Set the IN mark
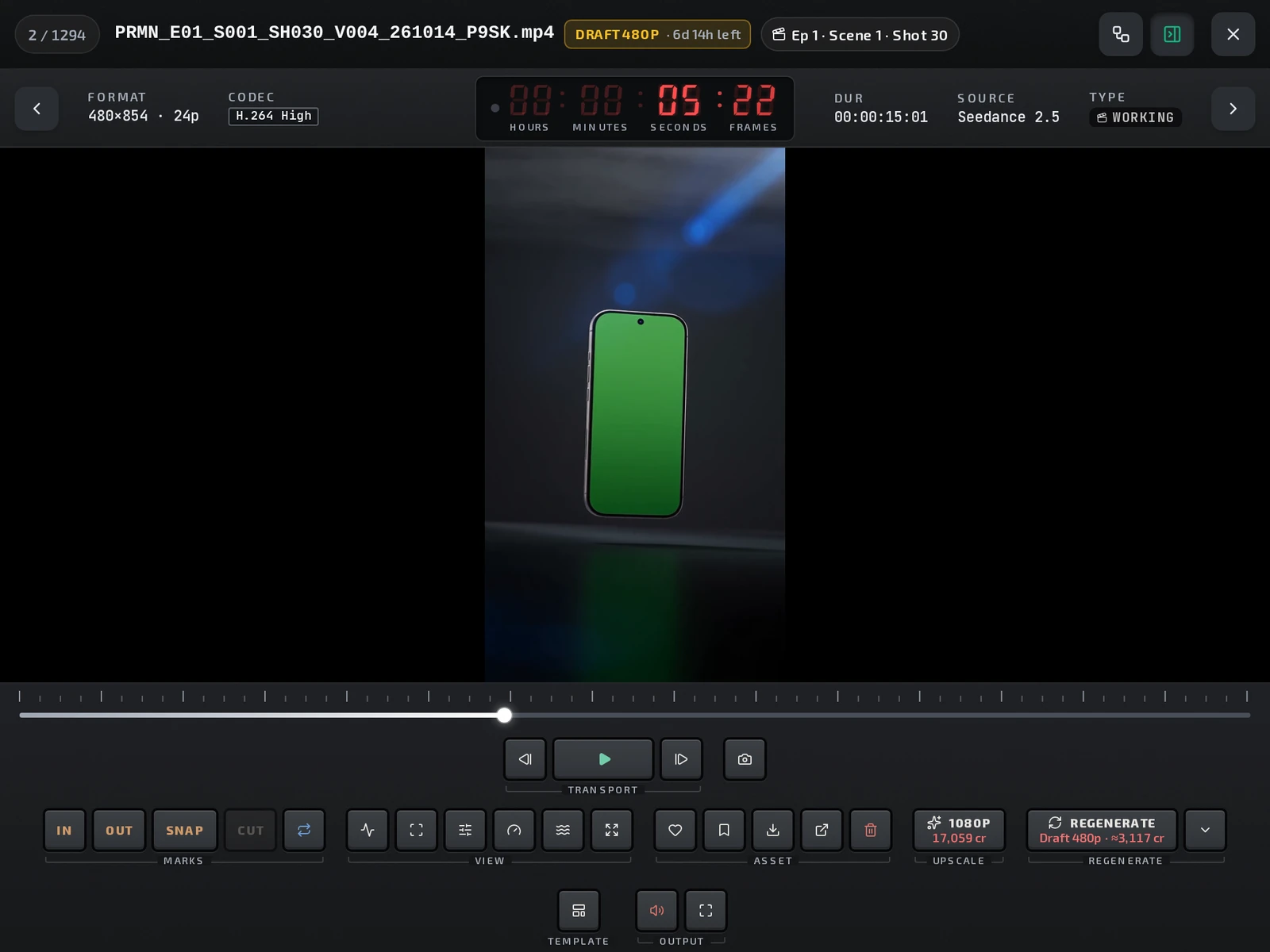1270x952 pixels. click(x=64, y=830)
